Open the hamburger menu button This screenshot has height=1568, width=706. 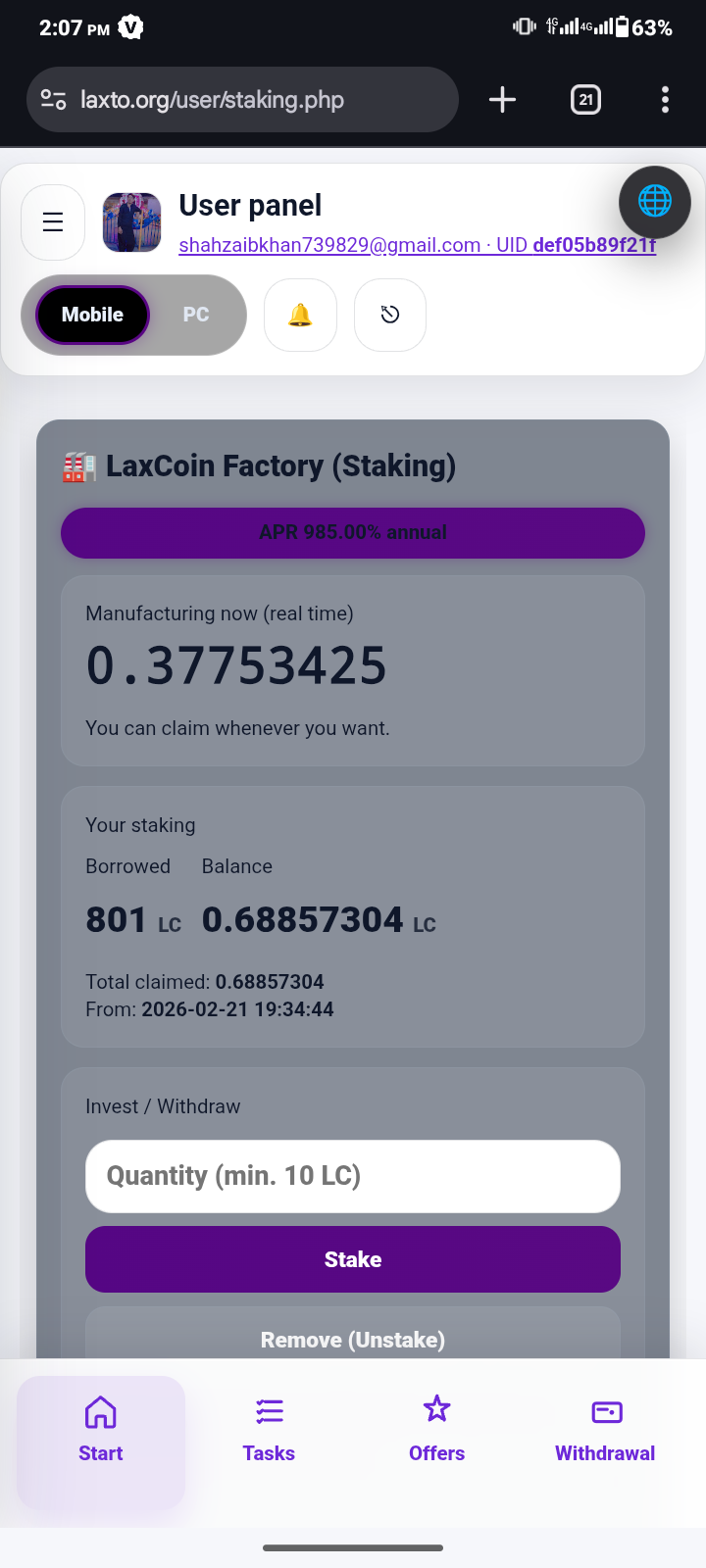[53, 222]
